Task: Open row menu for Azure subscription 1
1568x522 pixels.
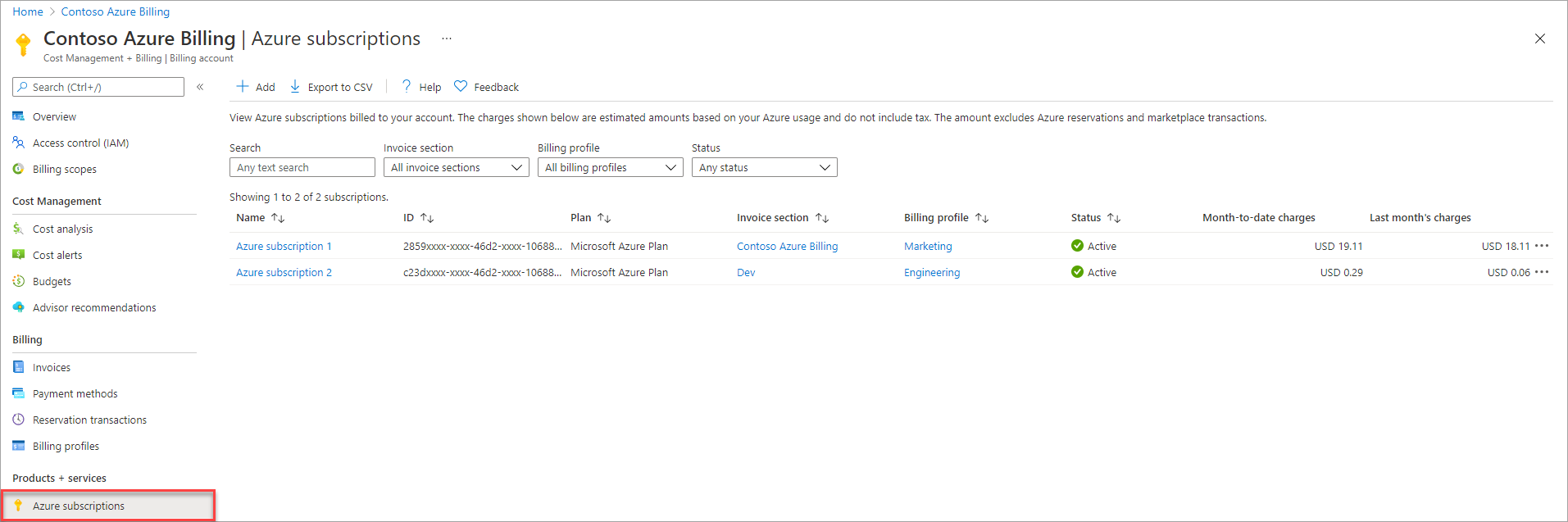Action: tap(1542, 246)
